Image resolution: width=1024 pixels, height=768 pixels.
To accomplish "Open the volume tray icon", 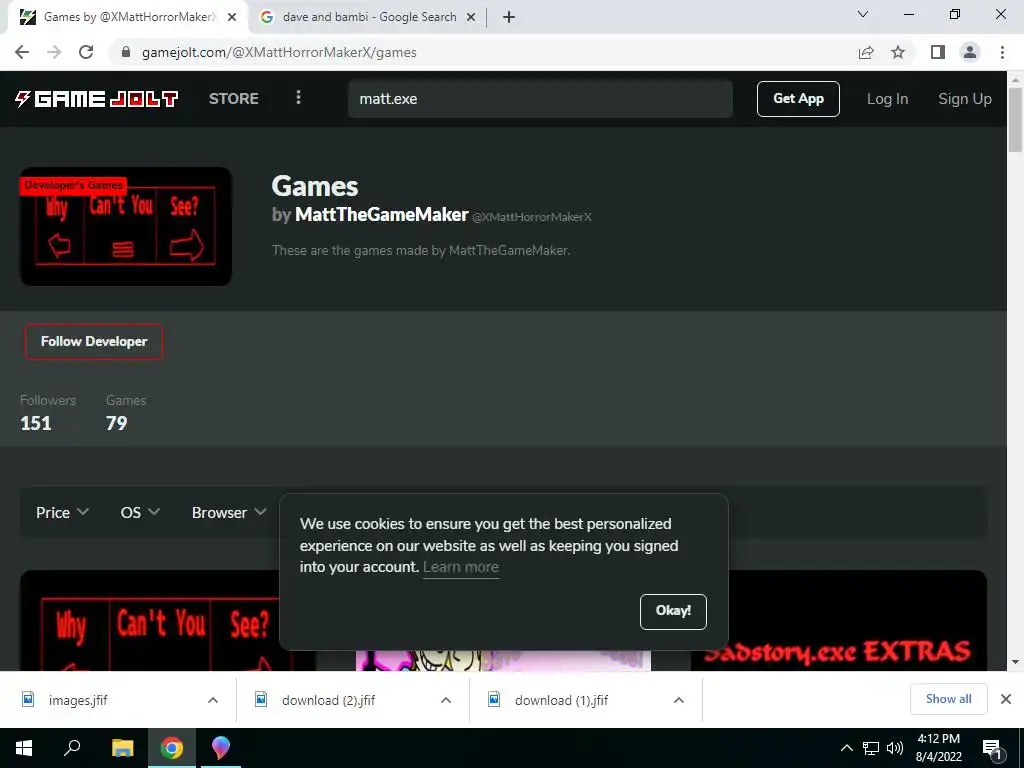I will [895, 748].
